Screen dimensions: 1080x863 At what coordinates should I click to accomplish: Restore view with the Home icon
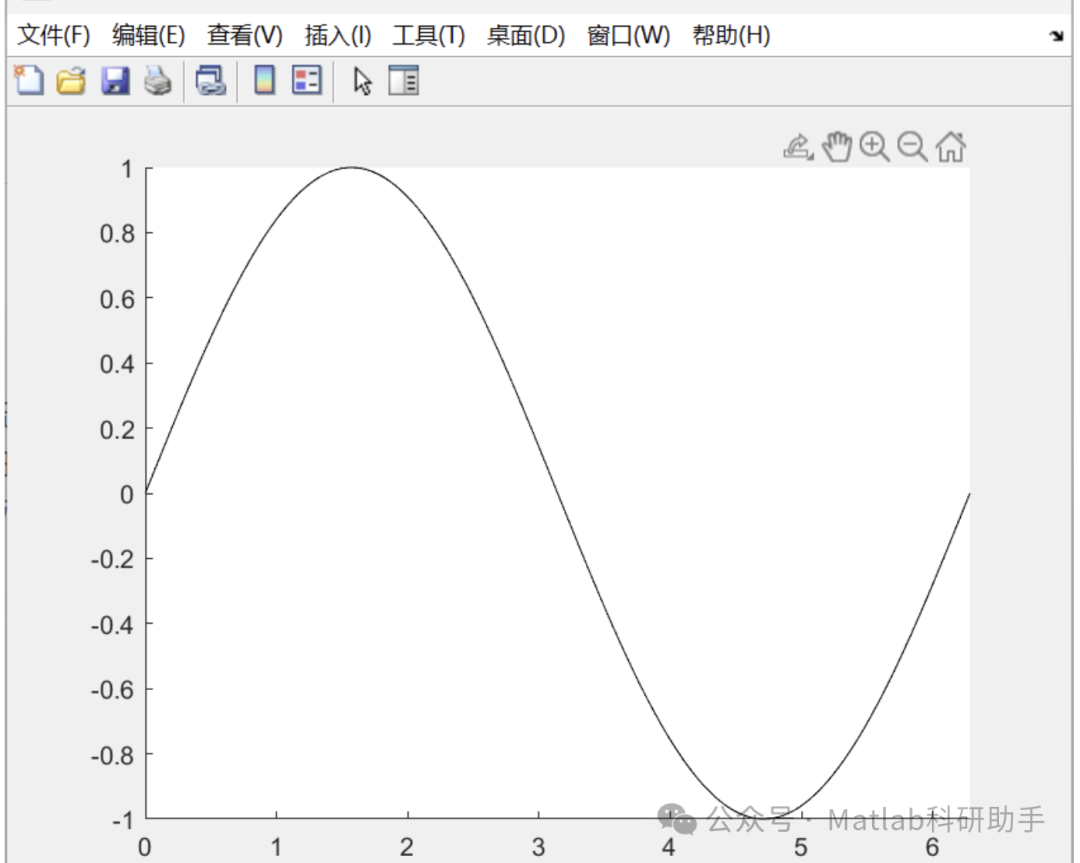[951, 147]
